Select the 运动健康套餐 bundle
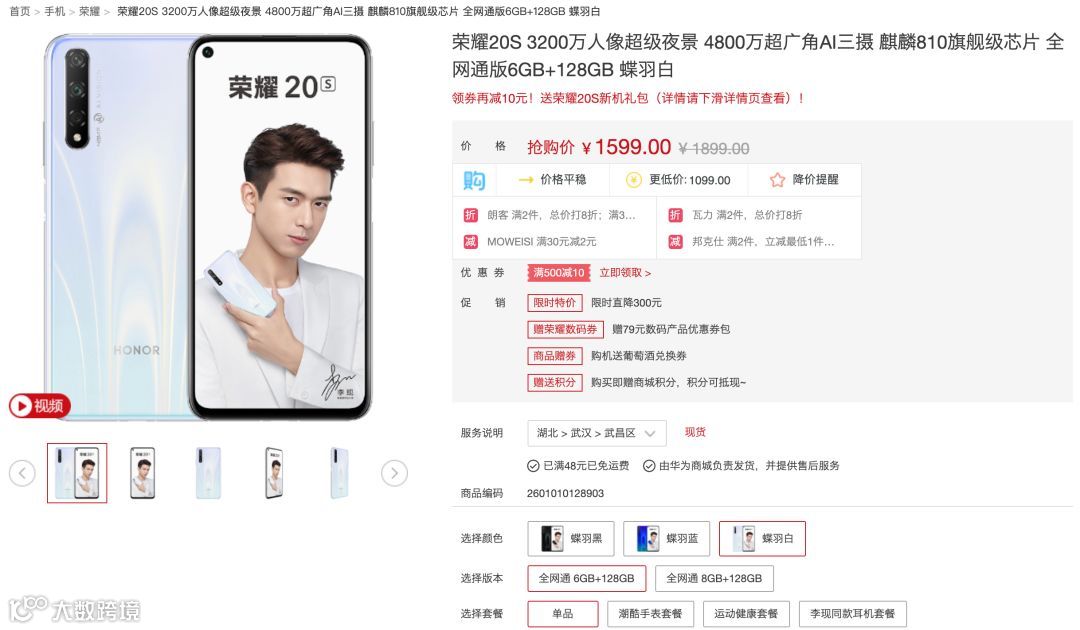1080x630 pixels. click(x=745, y=613)
